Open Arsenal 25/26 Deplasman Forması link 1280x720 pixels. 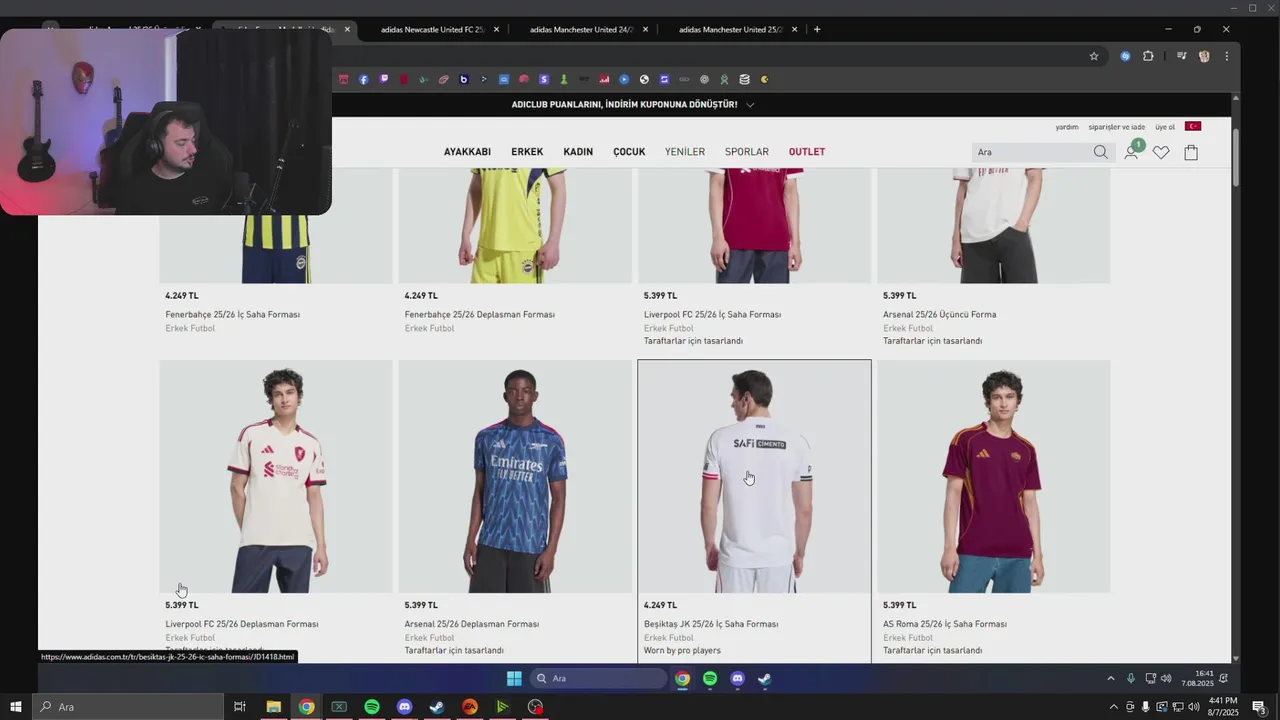(x=471, y=624)
